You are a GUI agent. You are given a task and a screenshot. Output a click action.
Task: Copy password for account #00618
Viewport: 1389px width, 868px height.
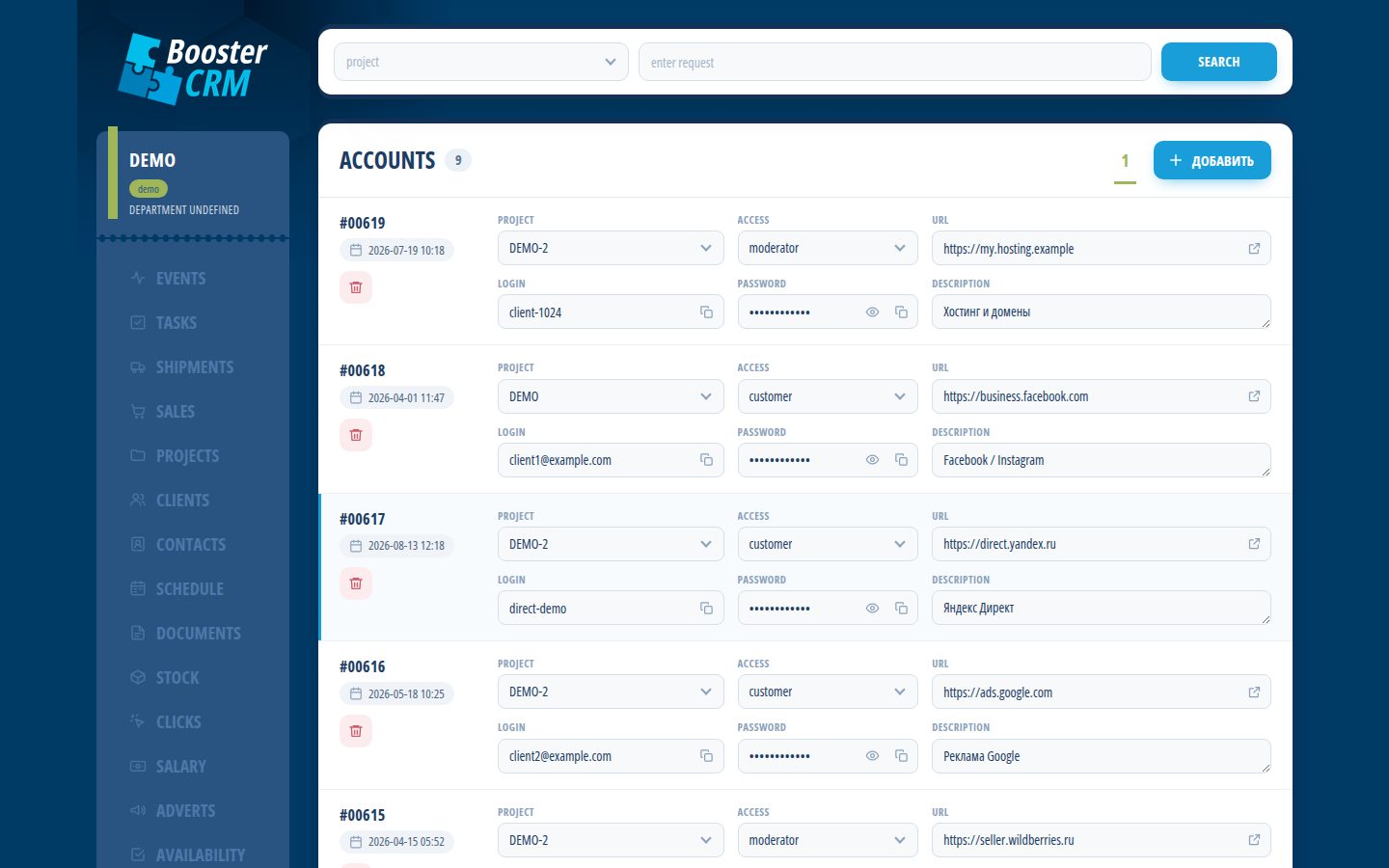point(901,460)
